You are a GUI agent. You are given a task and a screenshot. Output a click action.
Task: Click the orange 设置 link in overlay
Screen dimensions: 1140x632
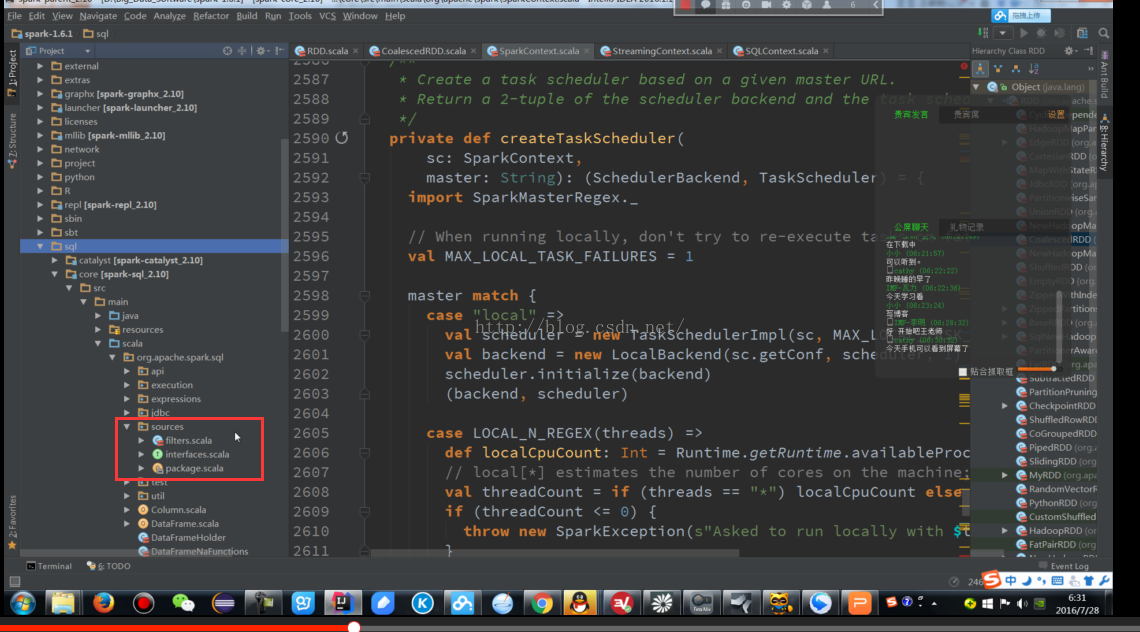pos(1056,114)
